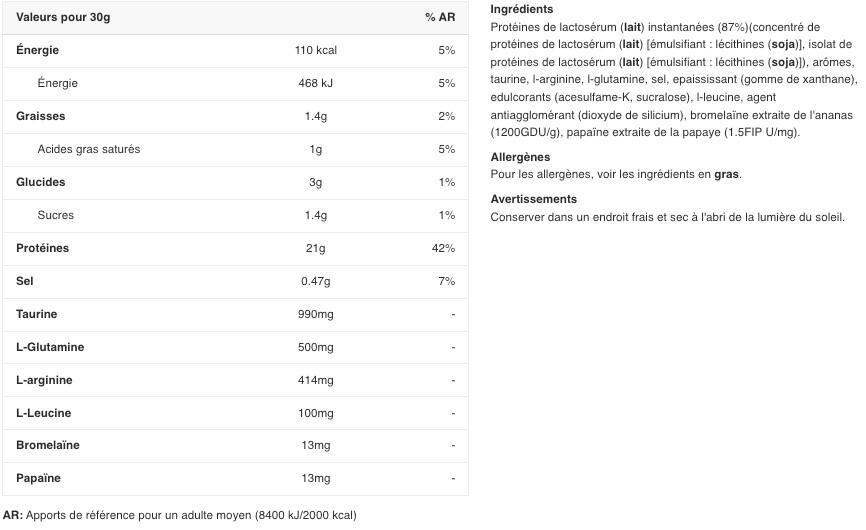Click the "Acides gras saturés" row label

click(88, 149)
